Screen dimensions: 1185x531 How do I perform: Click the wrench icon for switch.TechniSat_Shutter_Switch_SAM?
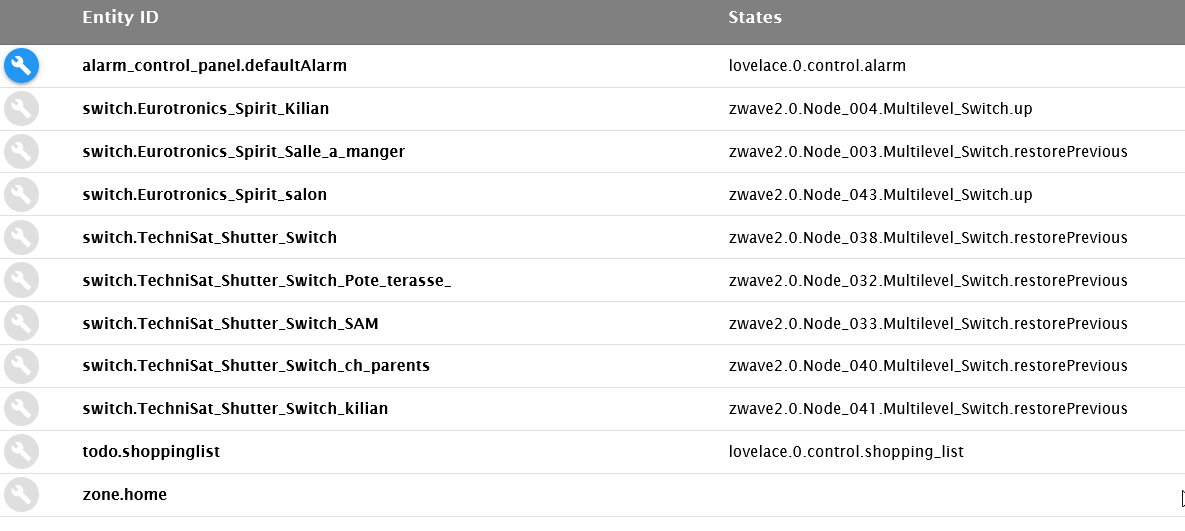click(21, 324)
